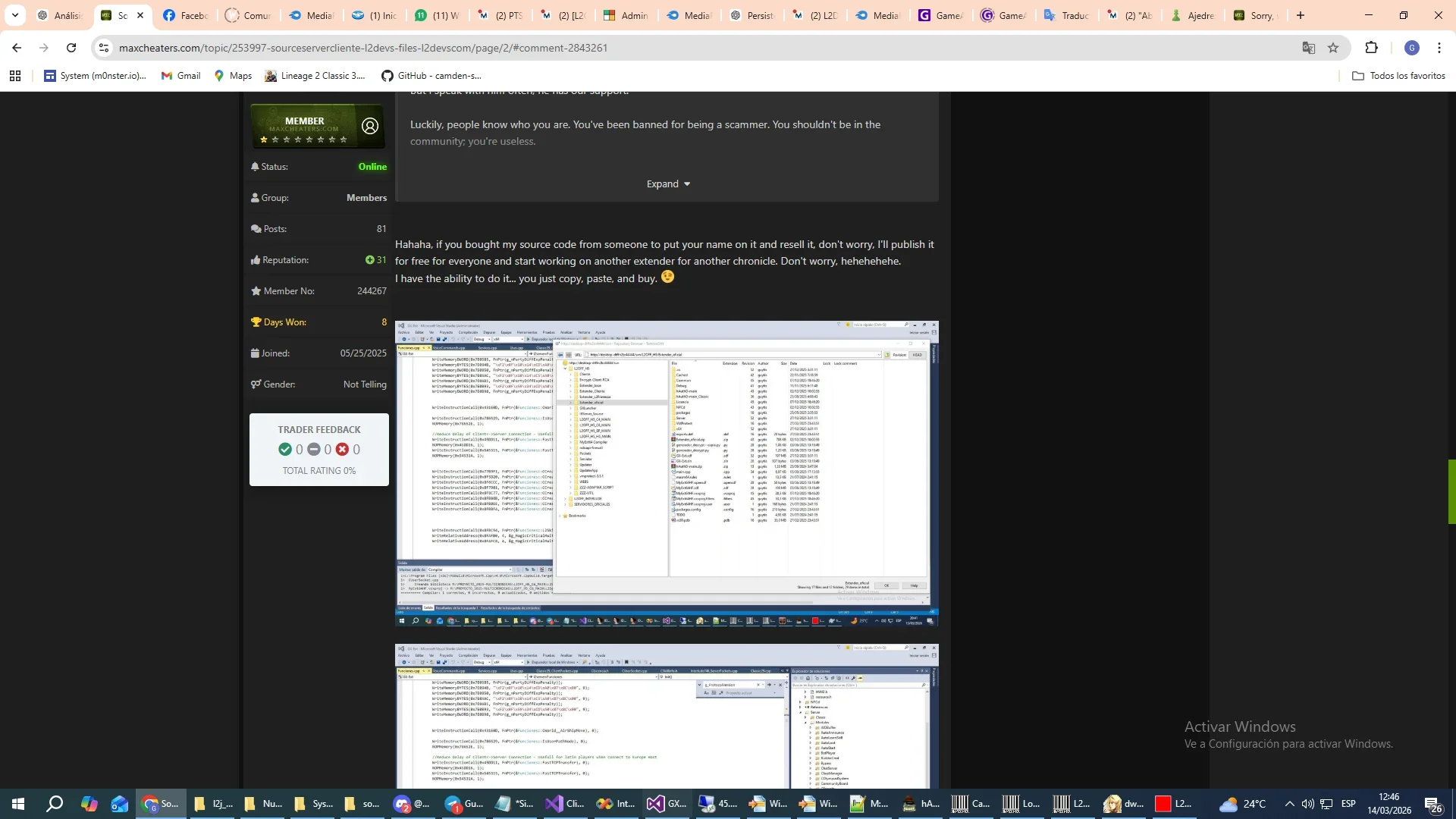Open the Discord taskbar icon
This screenshot has width=1456, height=819.
point(411,804)
